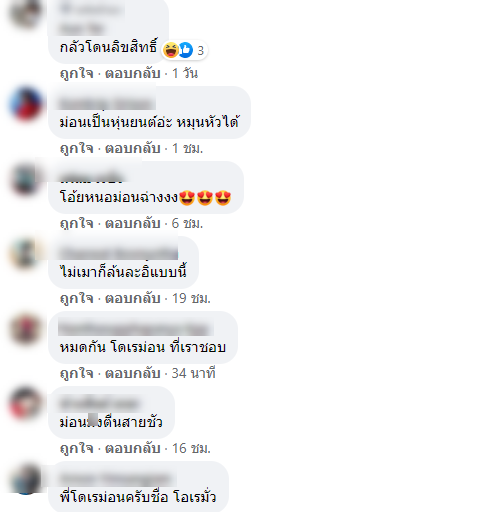The height and width of the screenshot is (512, 477).
Task: Open the avatar beside 'หมดกัน โดเรม่อน' comment
Action: [x=25, y=328]
